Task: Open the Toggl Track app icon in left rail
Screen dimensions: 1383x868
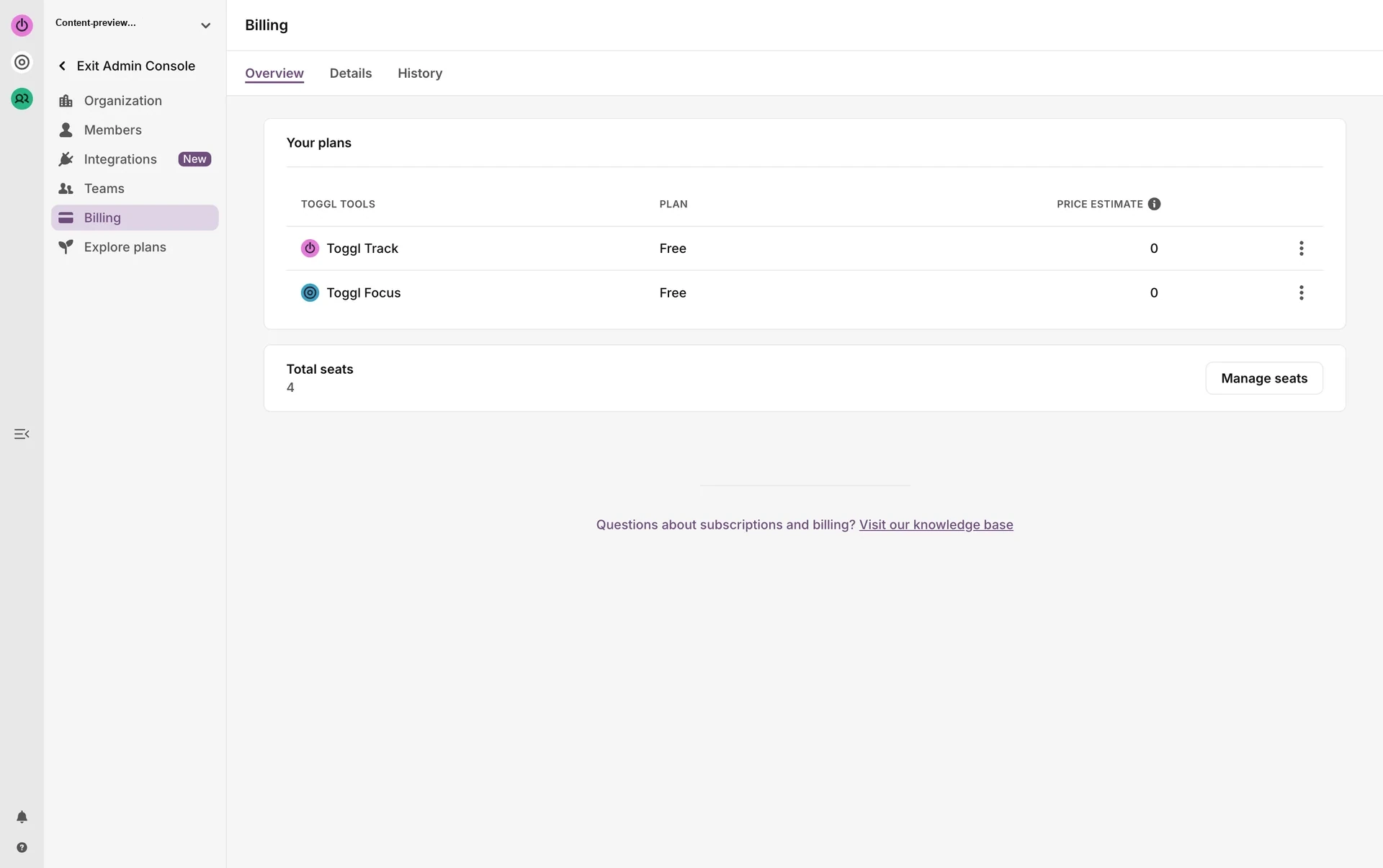Action: (x=22, y=25)
